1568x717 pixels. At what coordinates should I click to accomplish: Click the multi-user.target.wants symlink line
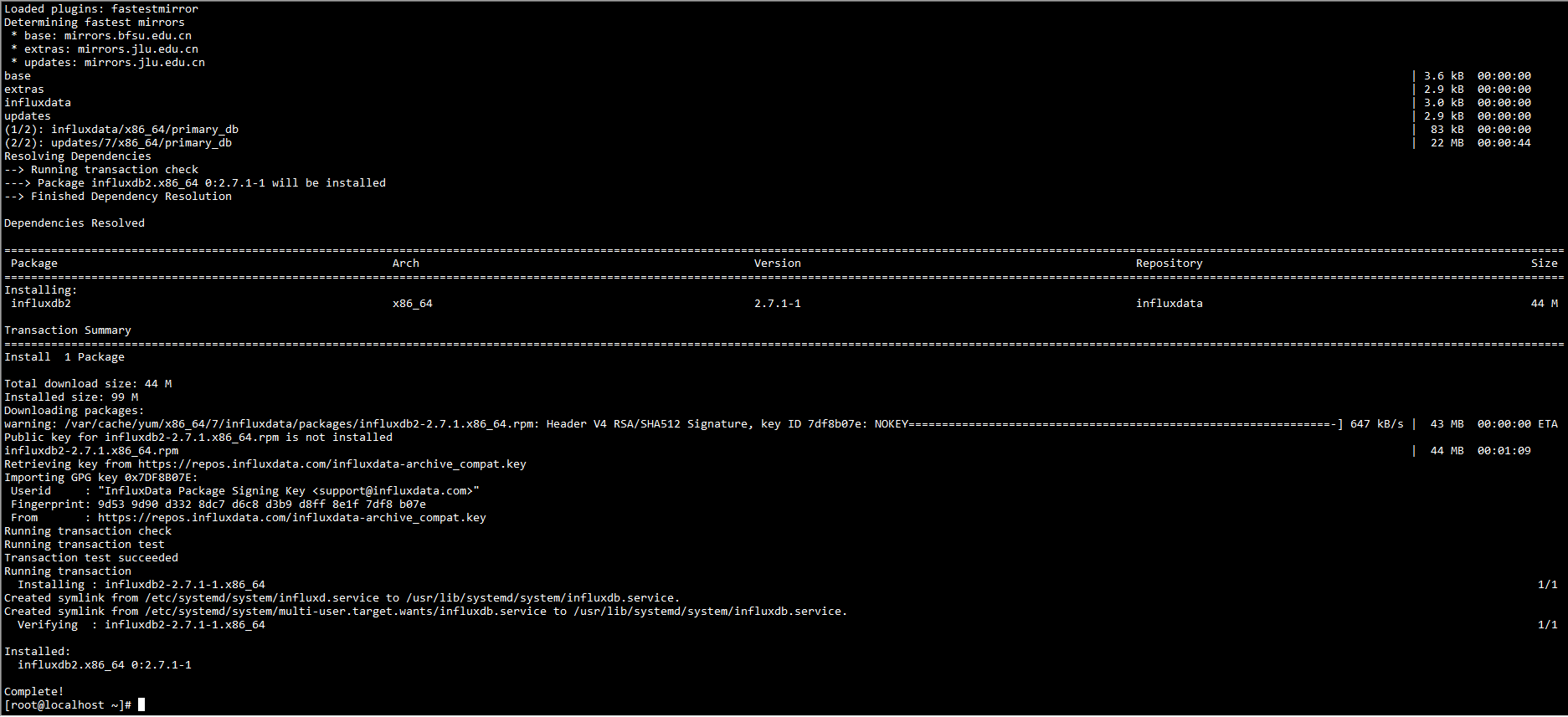[426, 612]
